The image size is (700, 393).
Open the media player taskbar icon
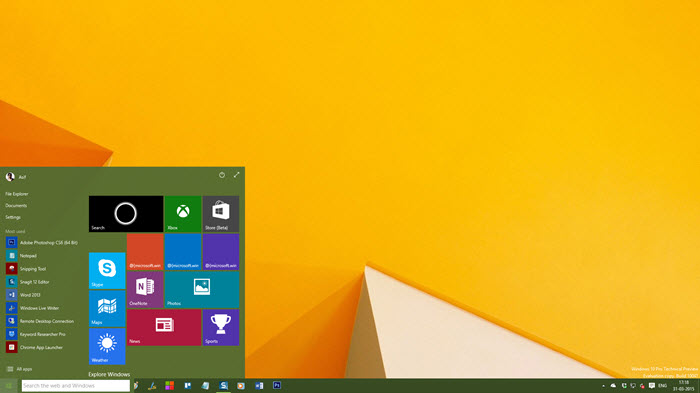click(241, 386)
